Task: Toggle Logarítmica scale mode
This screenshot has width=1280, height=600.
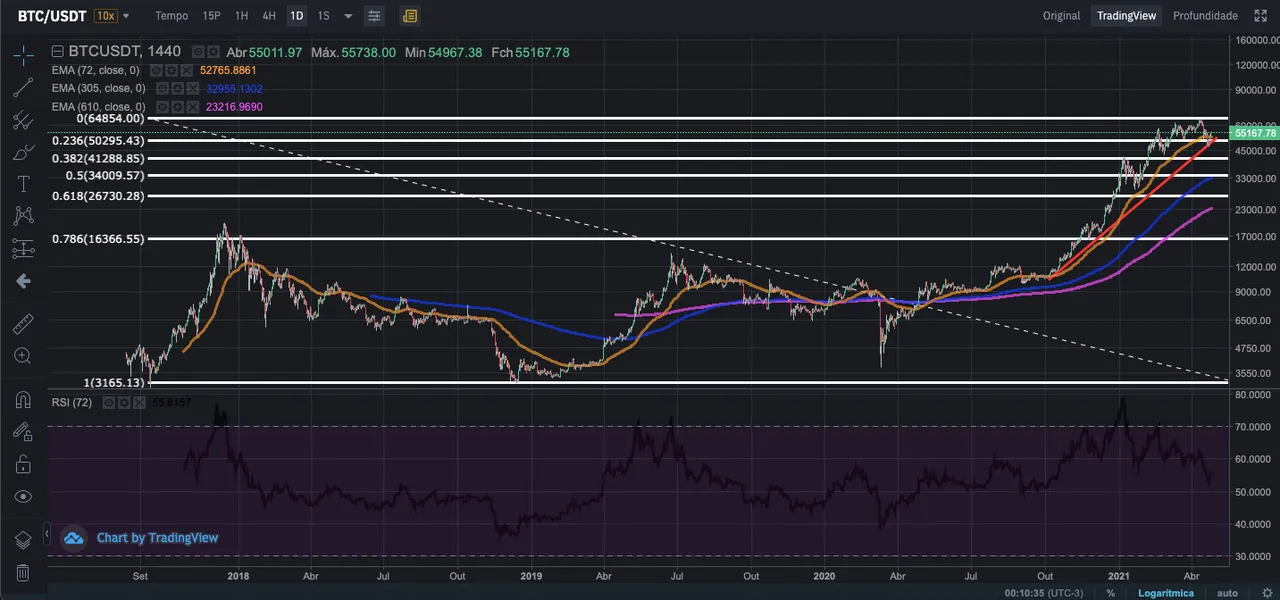Action: click(x=1165, y=593)
